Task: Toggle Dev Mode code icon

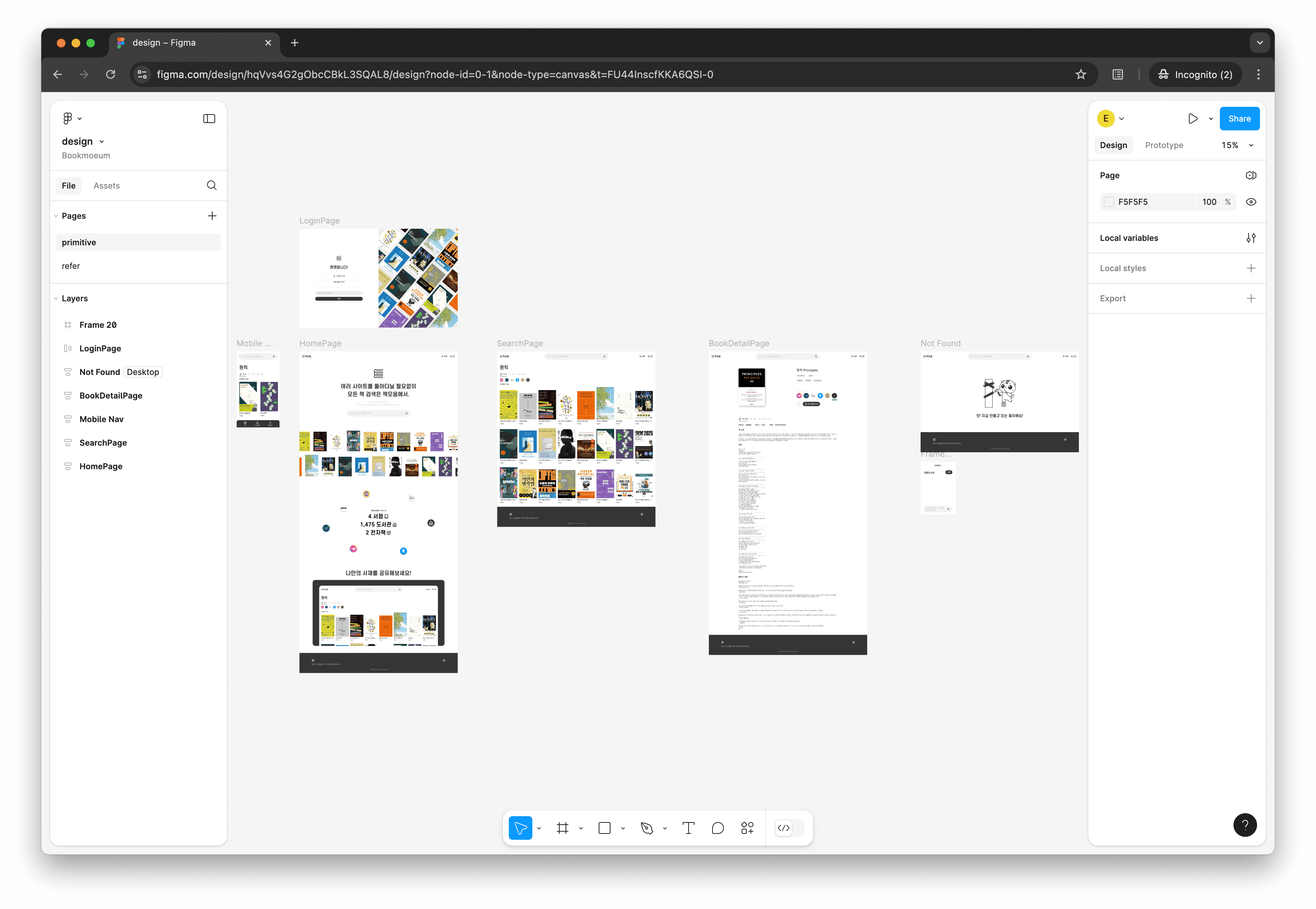Action: 784,828
